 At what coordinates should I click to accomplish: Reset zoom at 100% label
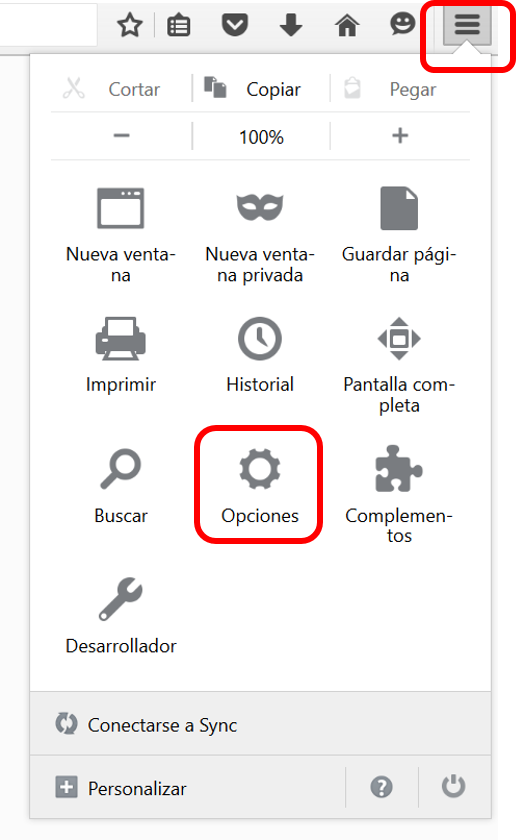tap(261, 137)
